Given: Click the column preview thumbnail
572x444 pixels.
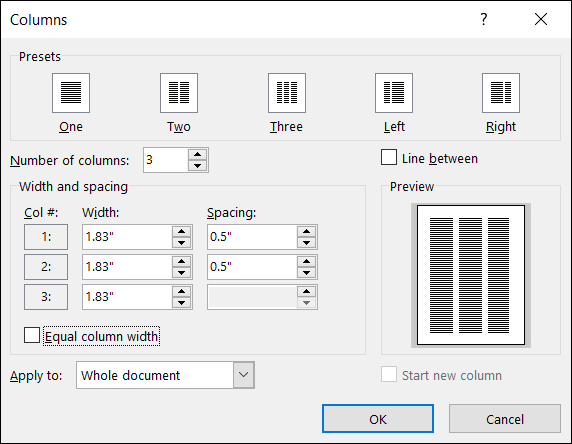Looking at the screenshot, I should (x=471, y=275).
